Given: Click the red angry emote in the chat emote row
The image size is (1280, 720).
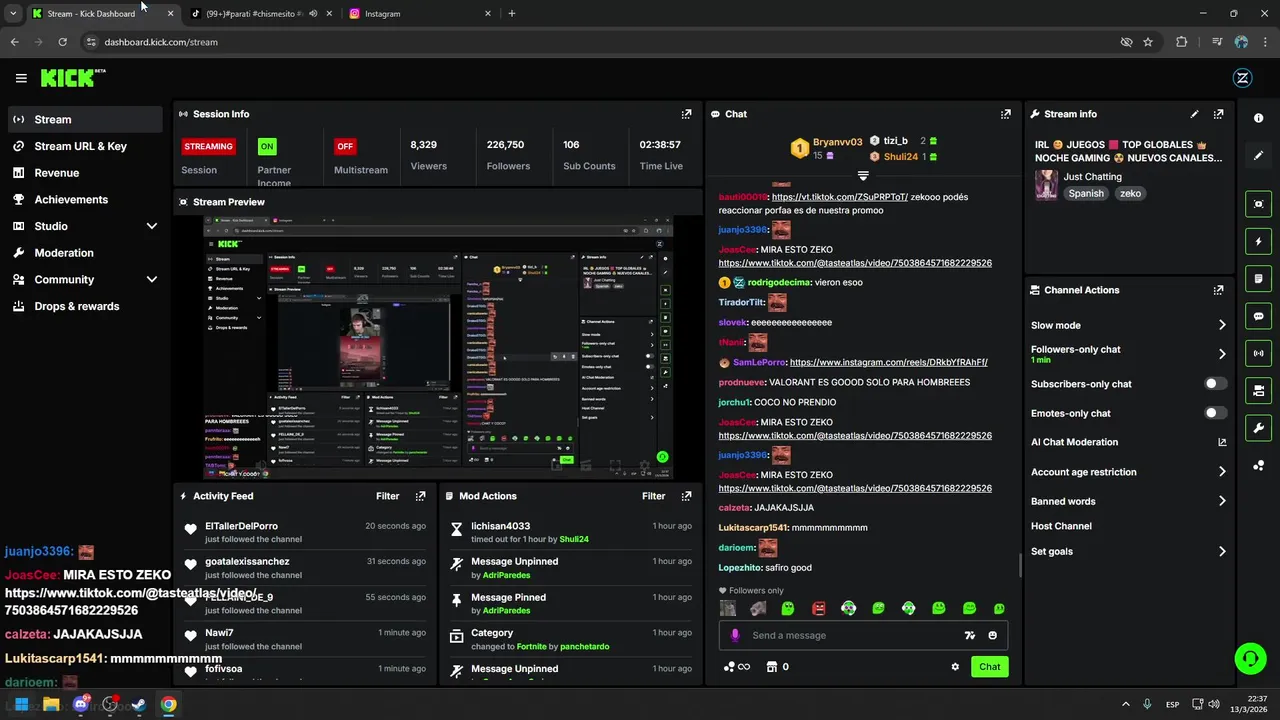Looking at the screenshot, I should (818, 608).
